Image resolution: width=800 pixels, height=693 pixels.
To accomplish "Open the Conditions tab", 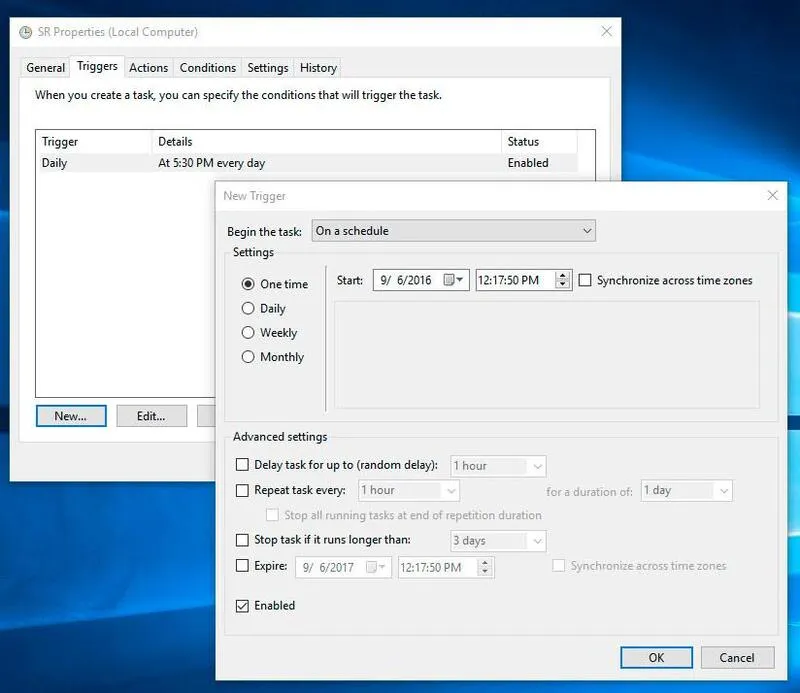I will pyautogui.click(x=208, y=68).
